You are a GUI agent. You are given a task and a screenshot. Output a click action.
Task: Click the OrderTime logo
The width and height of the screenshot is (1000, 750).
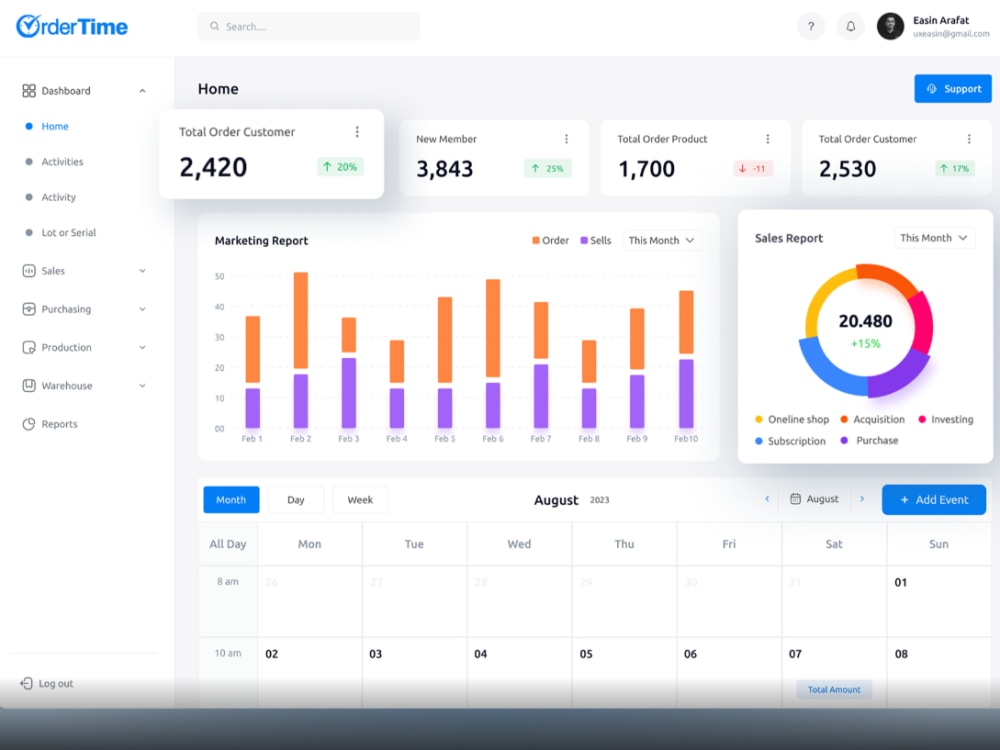71,26
